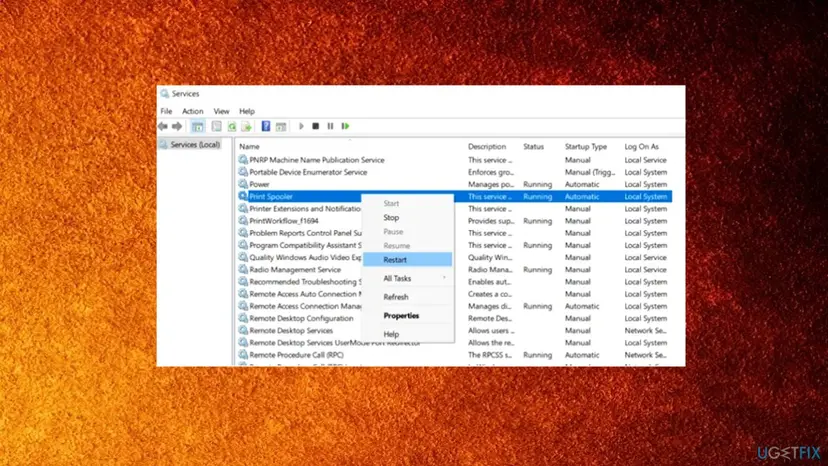This screenshot has height=466, width=828.
Task: Select Printer Extensions and Notifications row
Action: pos(454,208)
